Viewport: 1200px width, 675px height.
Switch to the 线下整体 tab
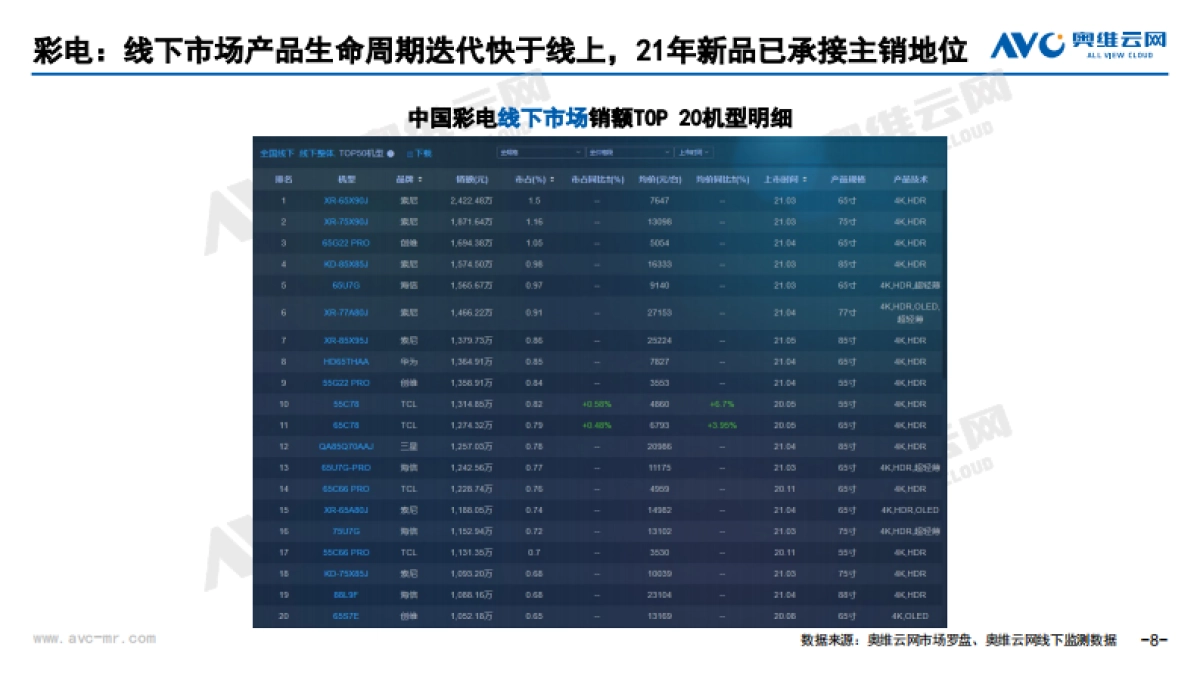316,152
